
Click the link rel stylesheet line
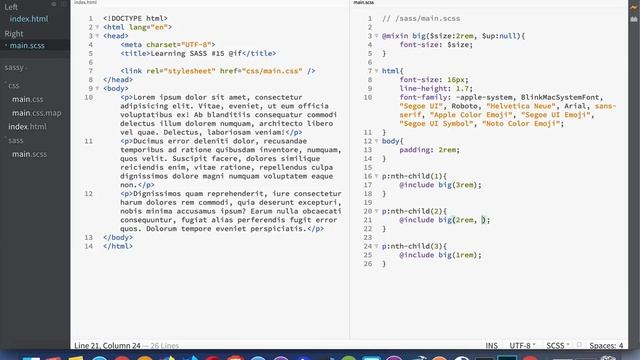[218, 71]
